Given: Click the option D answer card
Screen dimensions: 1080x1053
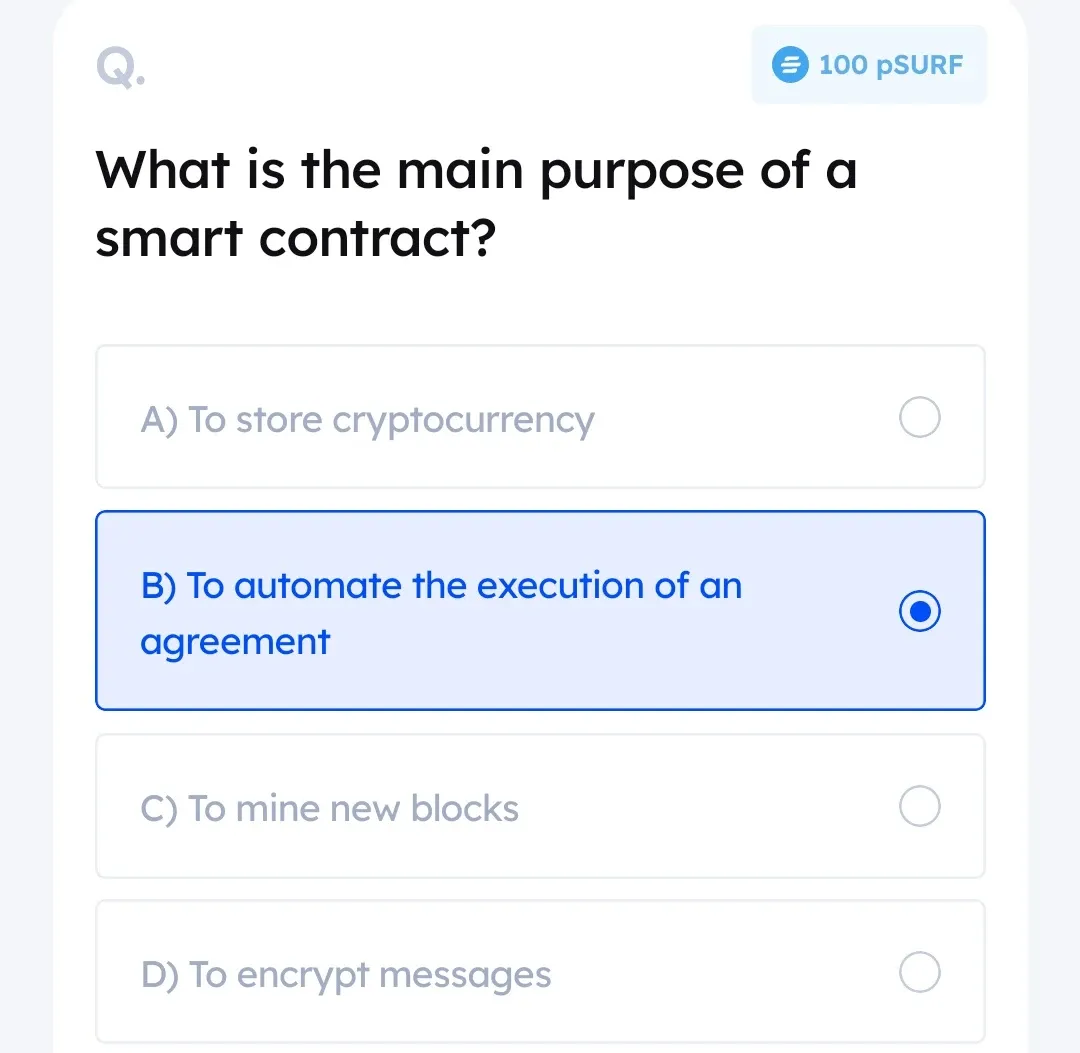Looking at the screenshot, I should [x=540, y=972].
